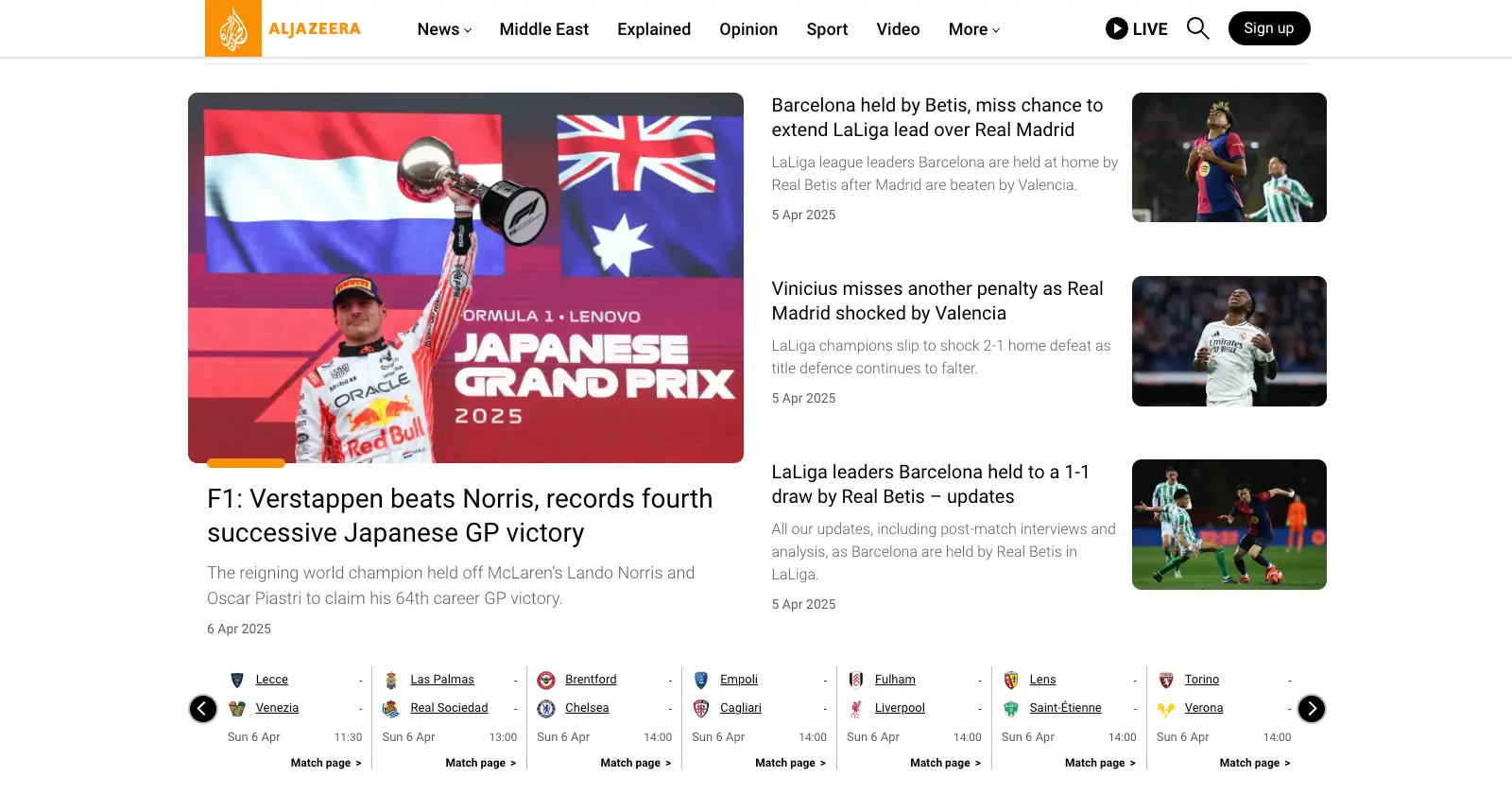1512x794 pixels.
Task: Click the Torino club crest
Action: [1166, 681]
